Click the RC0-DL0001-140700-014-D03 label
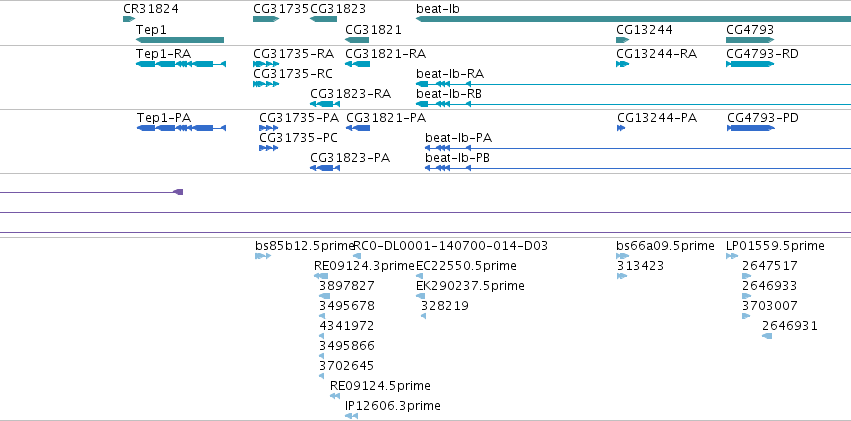The width and height of the screenshot is (851, 421). pos(450,246)
